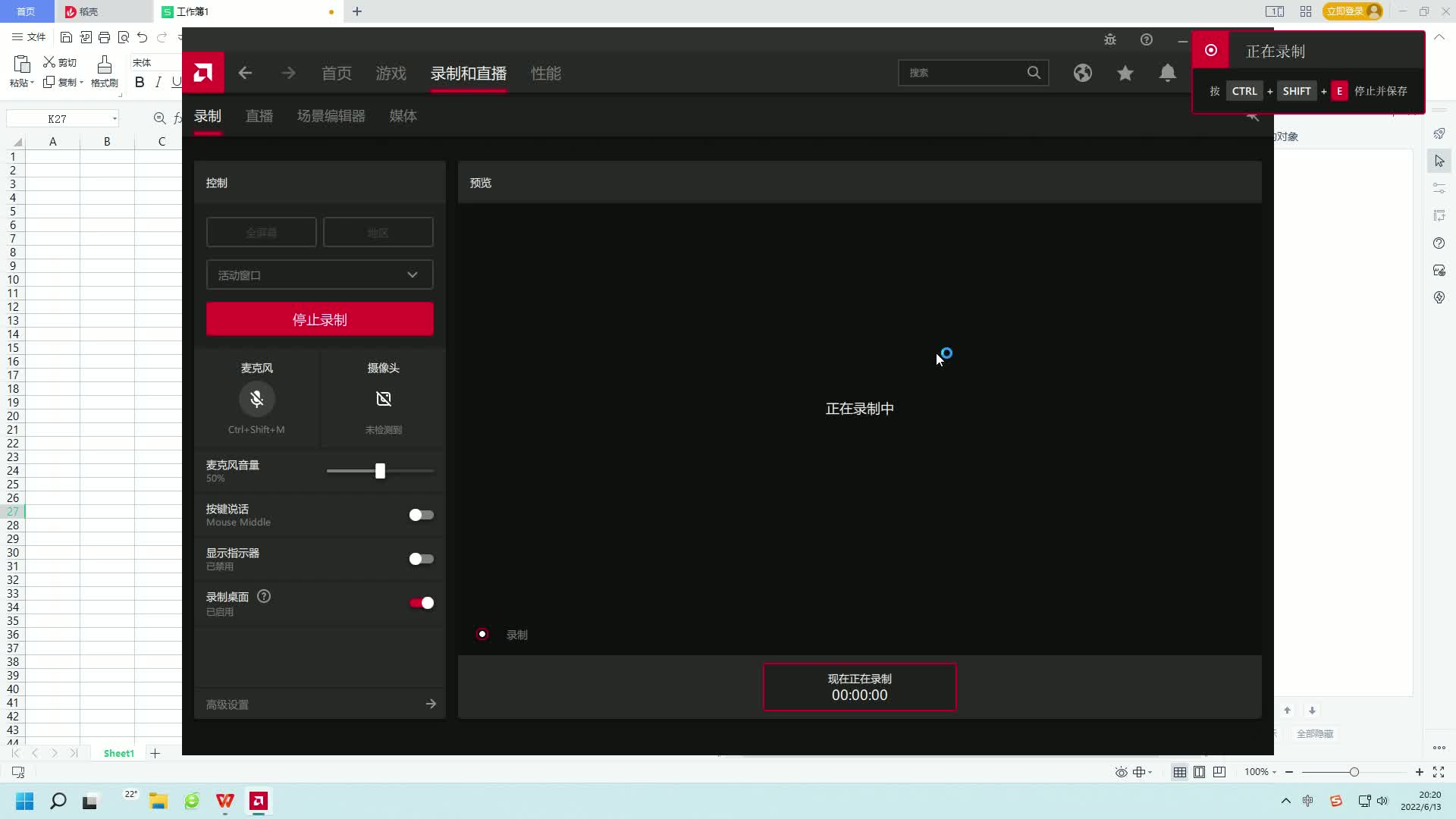This screenshot has height=819, width=1456.
Task: Toggle italic in WPS ribbon
Action: (158, 82)
